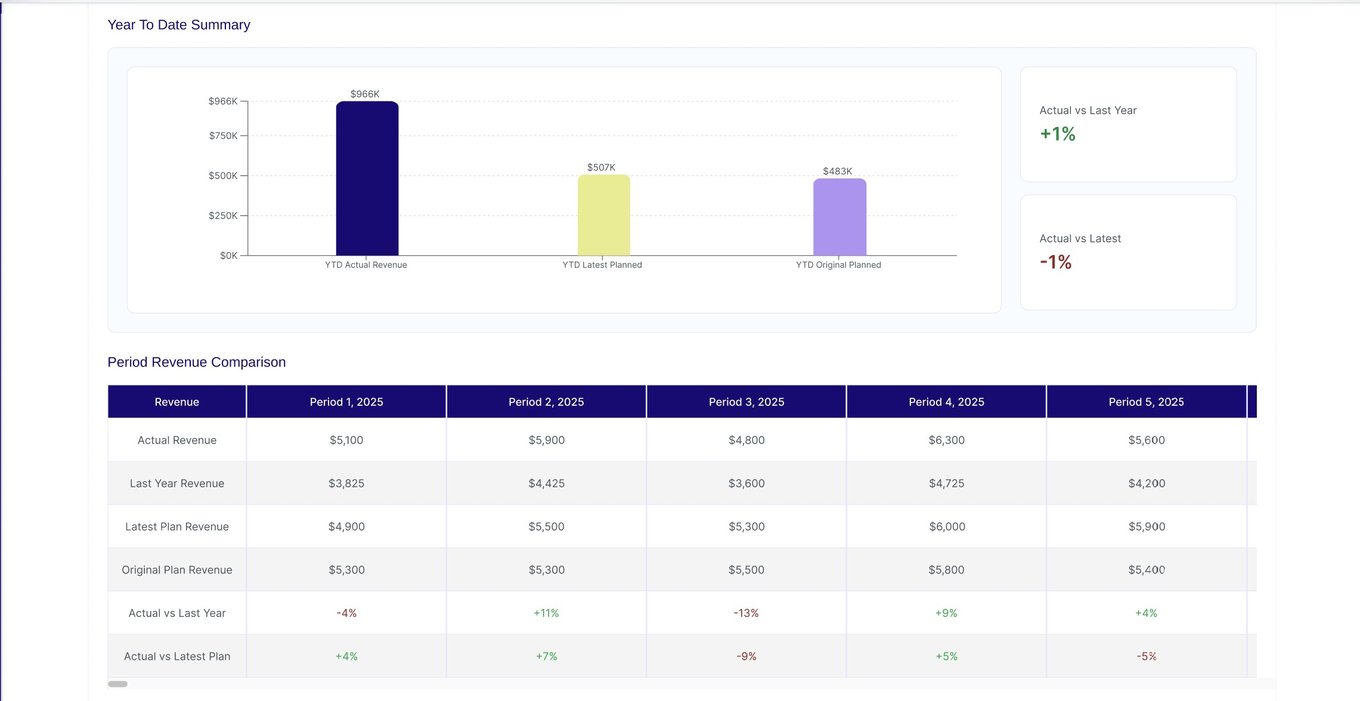Click the $5,600 Actual Revenue cell
1360x701 pixels.
1147,440
